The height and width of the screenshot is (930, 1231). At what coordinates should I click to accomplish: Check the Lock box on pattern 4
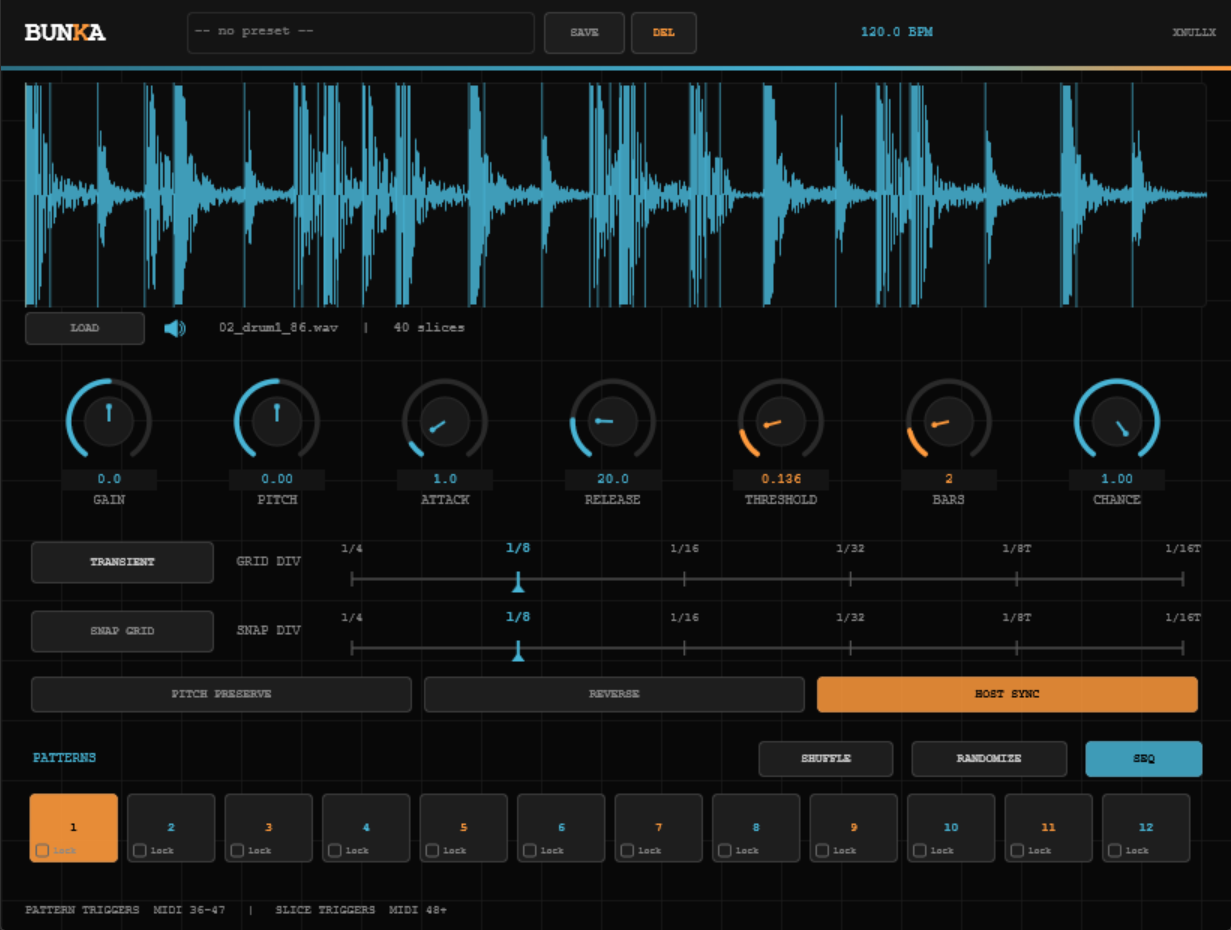click(335, 851)
